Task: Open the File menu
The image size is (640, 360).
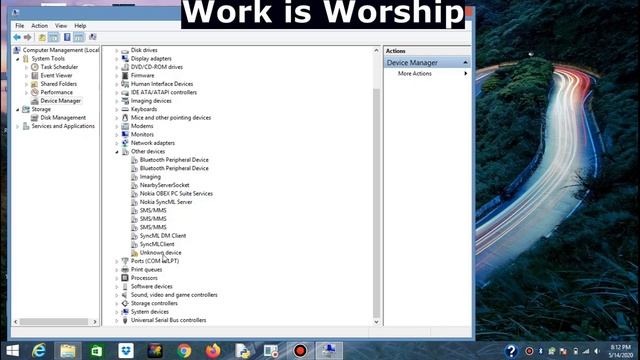Action: 20,26
